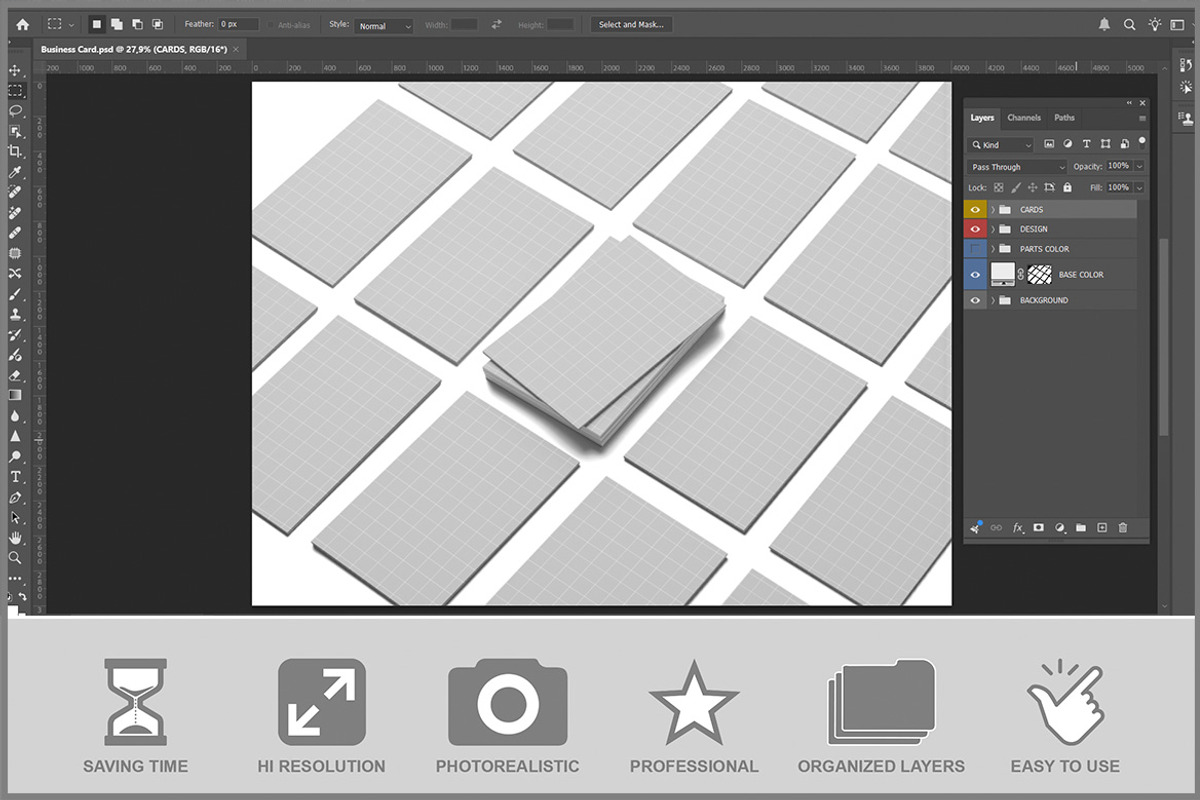The height and width of the screenshot is (800, 1200).
Task: Select the Hand tool
Action: tap(15, 538)
